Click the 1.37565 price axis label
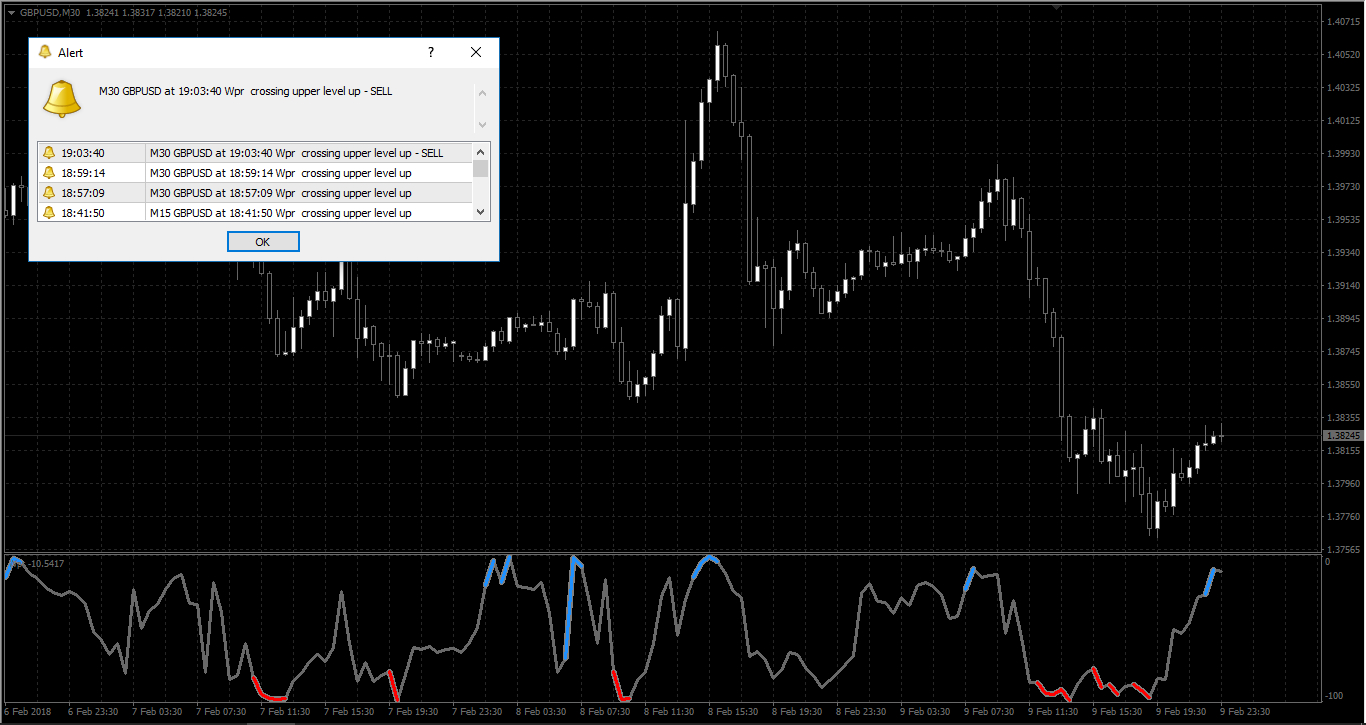This screenshot has height=725, width=1366. 1343,549
